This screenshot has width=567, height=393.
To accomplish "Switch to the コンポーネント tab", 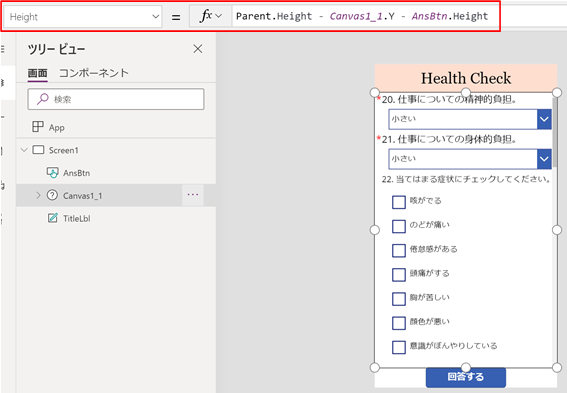I will (x=94, y=73).
